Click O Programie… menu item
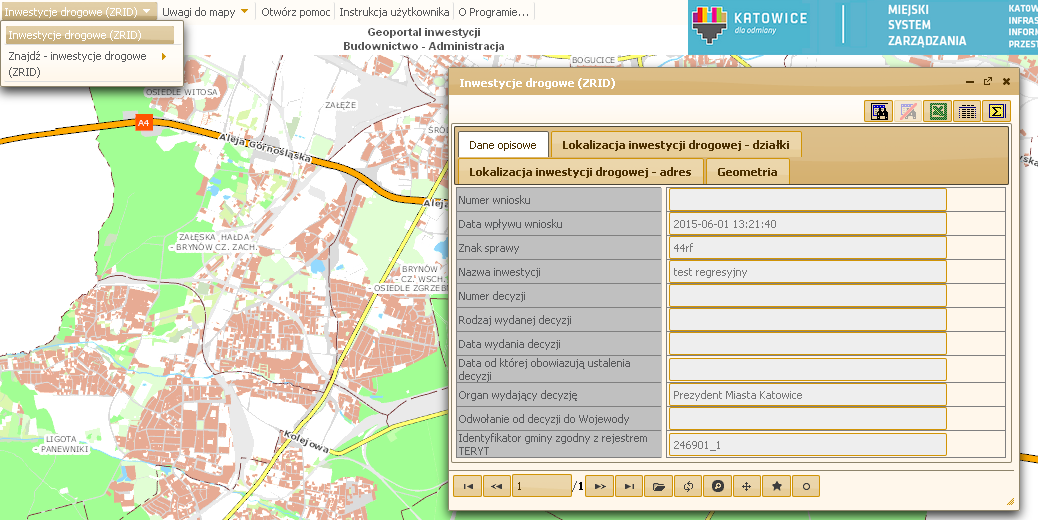 click(x=493, y=12)
